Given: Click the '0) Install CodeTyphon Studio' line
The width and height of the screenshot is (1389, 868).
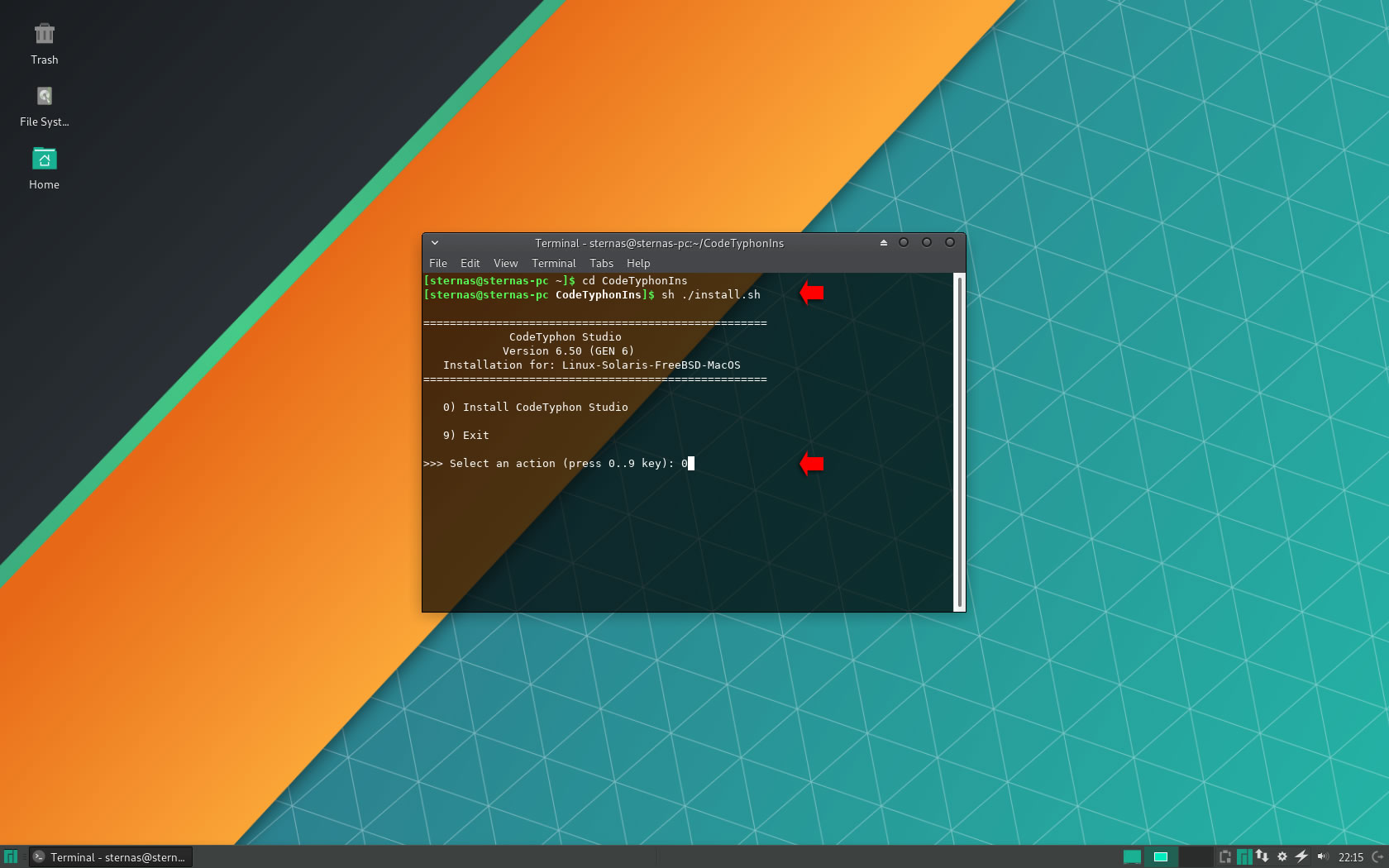Looking at the screenshot, I should click(x=536, y=408).
